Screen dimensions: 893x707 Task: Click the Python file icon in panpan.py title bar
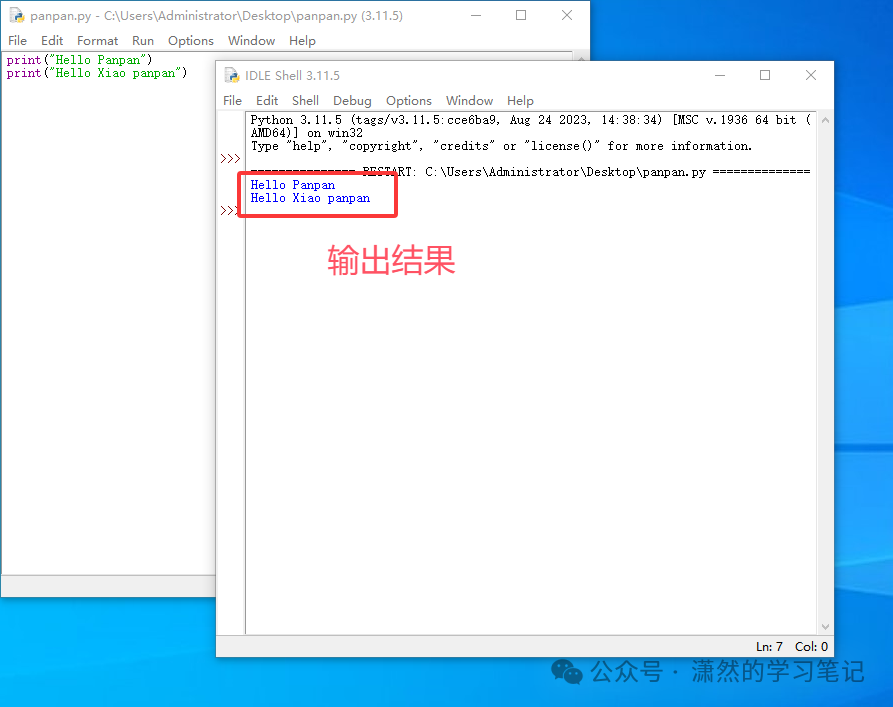click(x=17, y=15)
